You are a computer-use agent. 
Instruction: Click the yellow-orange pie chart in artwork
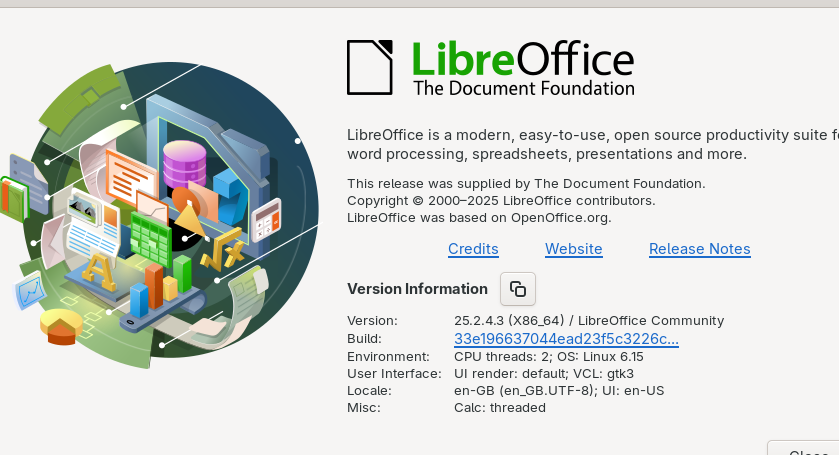pos(62,325)
